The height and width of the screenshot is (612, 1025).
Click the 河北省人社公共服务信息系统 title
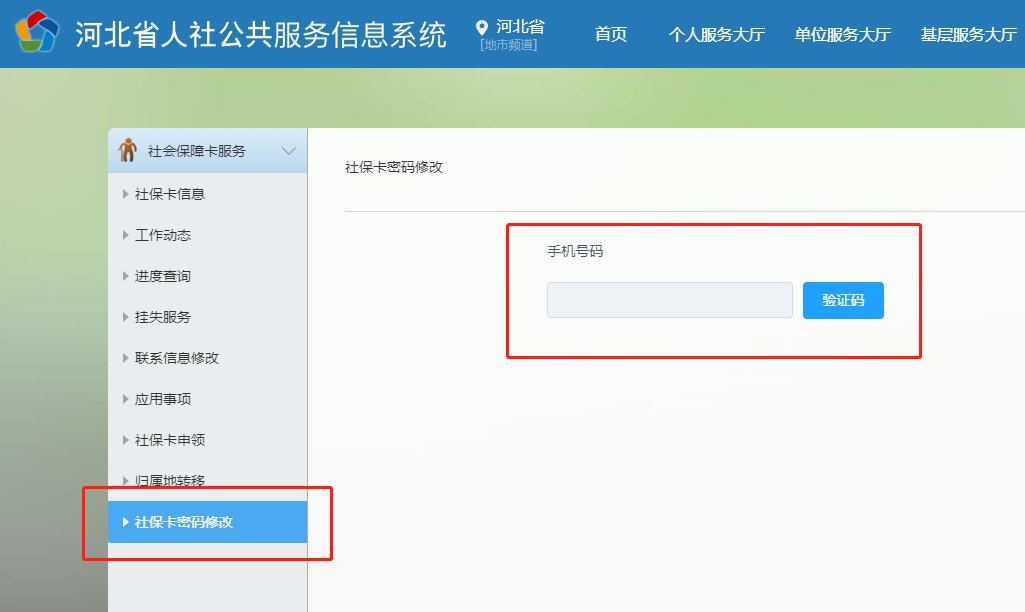tap(261, 34)
